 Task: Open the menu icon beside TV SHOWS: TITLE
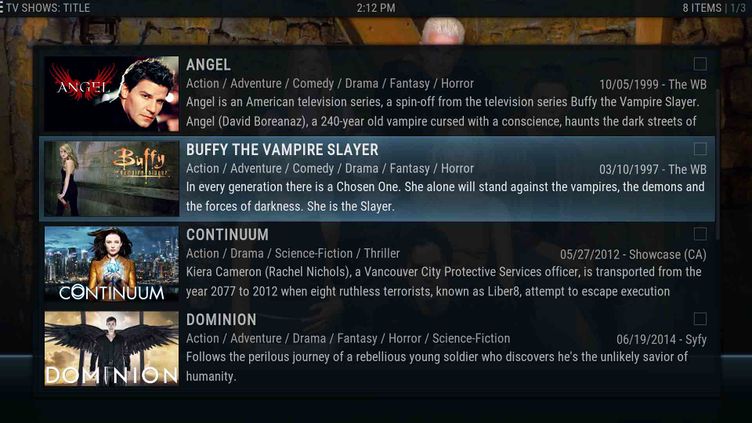click(x=1, y=8)
